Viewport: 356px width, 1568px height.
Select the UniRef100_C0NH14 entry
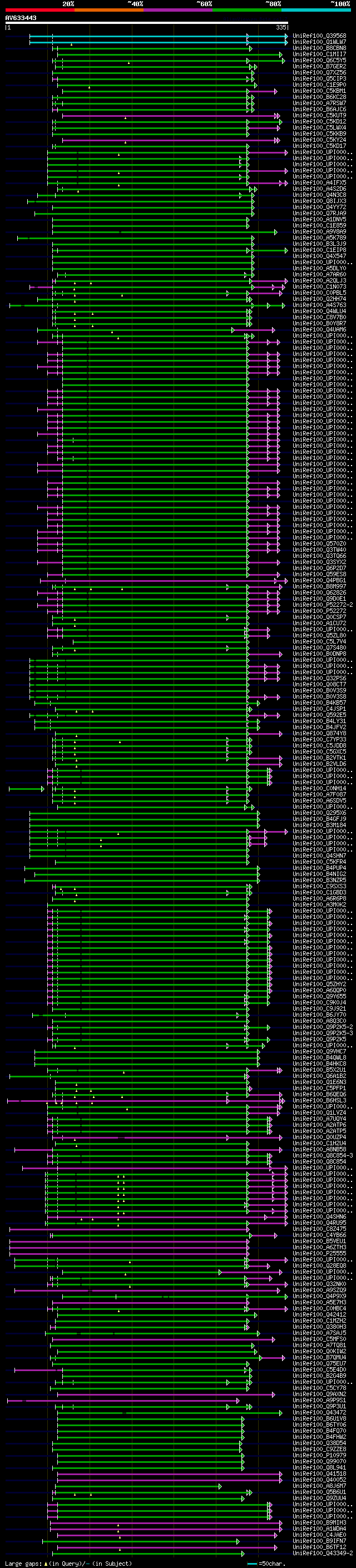tap(319, 788)
